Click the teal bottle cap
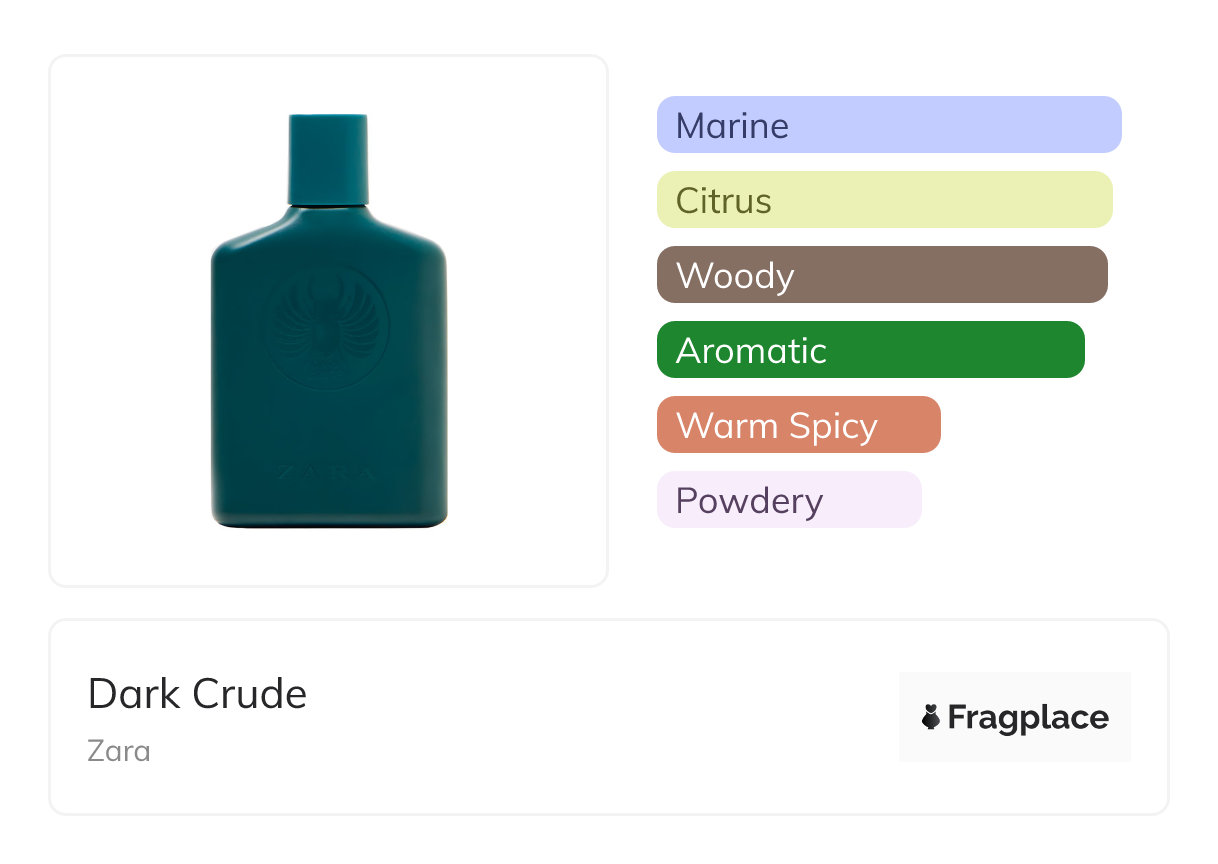Viewport: 1218px width, 864px height. coord(328,158)
